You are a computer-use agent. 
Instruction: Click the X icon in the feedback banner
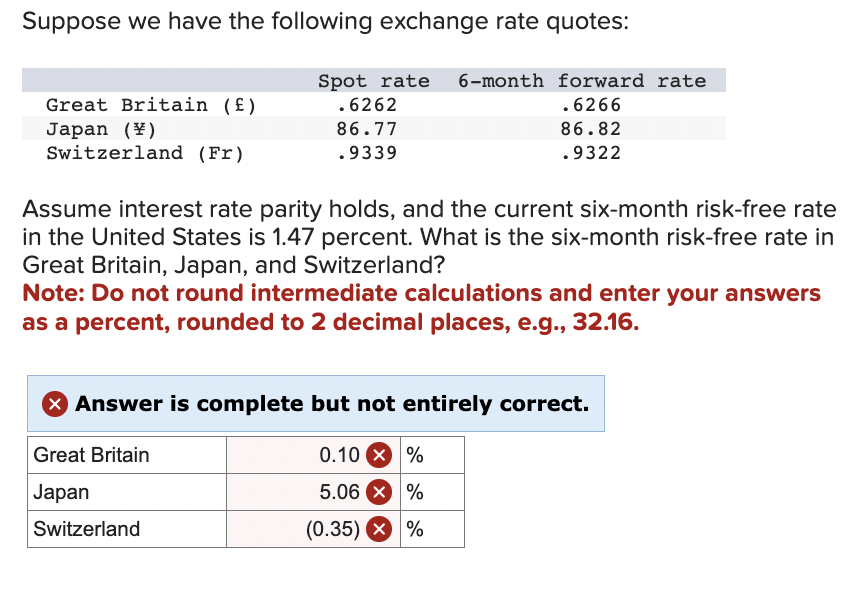(53, 403)
